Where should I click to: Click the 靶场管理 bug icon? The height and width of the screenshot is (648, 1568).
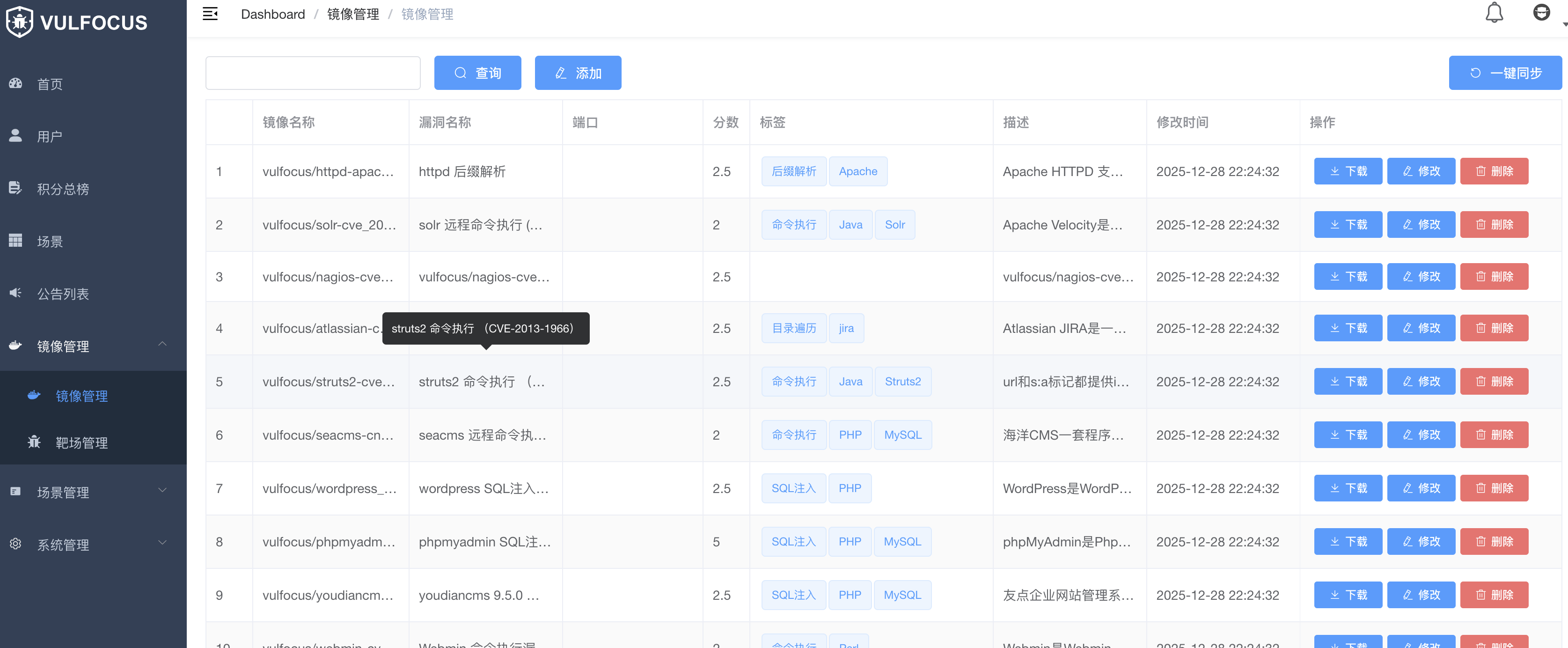(x=34, y=442)
